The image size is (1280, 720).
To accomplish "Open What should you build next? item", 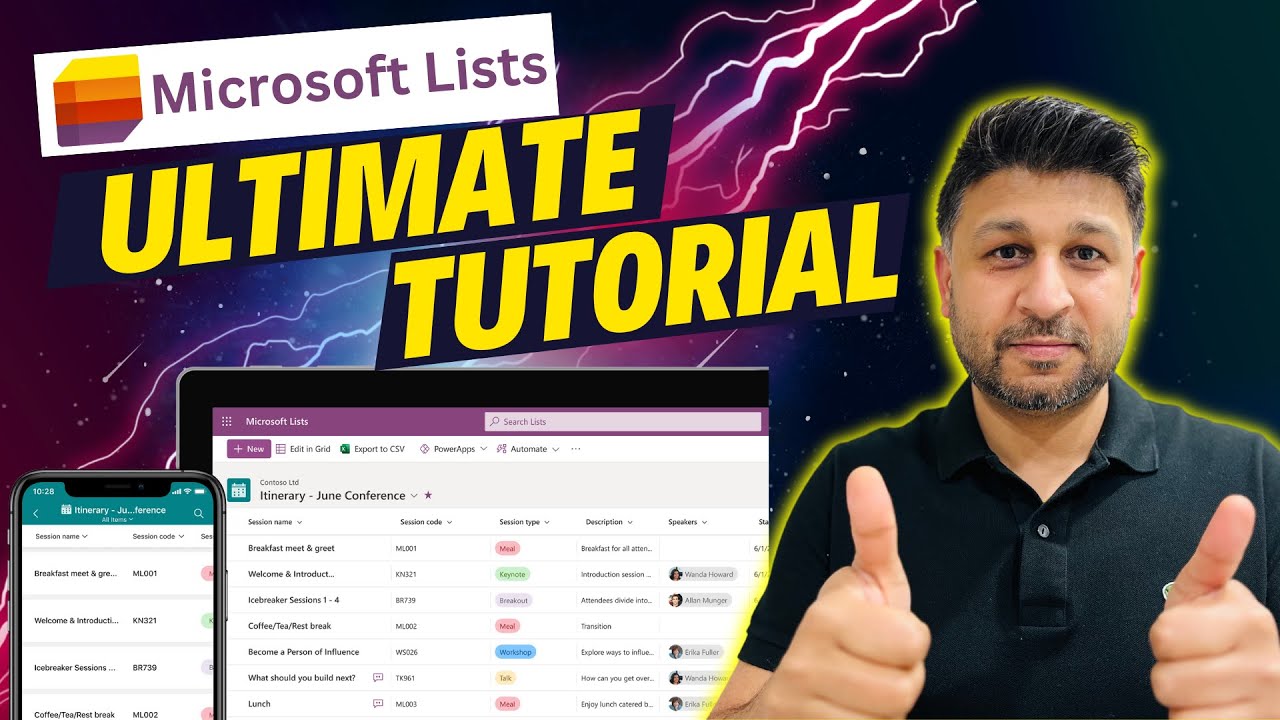I will pos(301,678).
